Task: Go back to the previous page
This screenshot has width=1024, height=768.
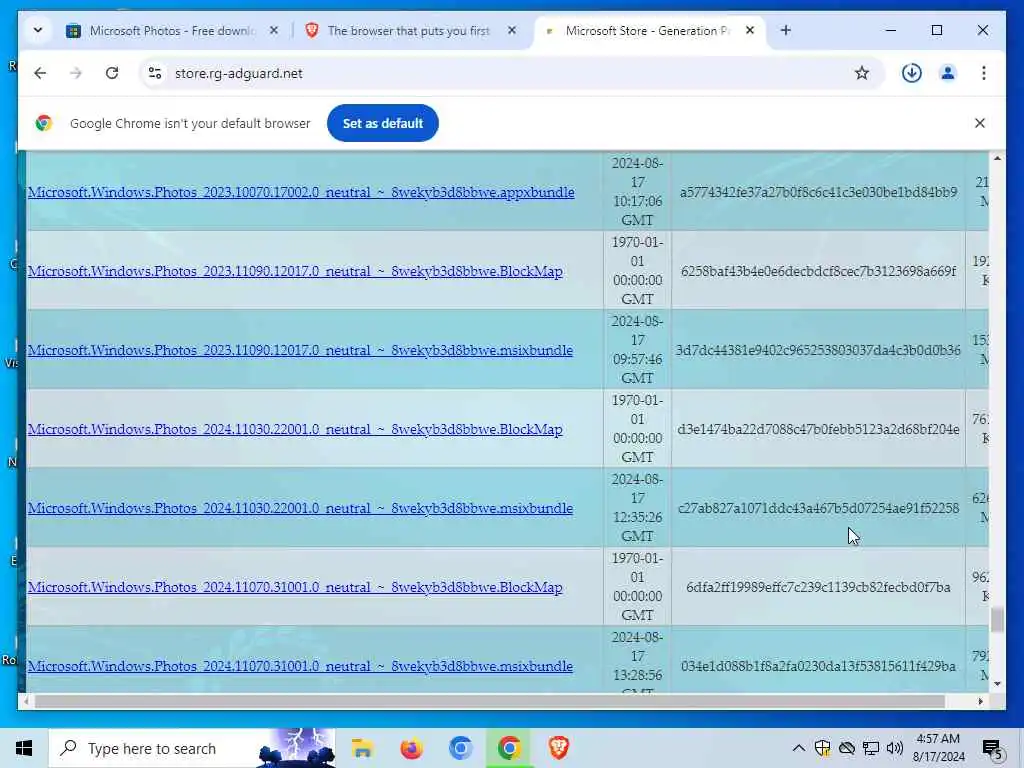Action: 40,73
